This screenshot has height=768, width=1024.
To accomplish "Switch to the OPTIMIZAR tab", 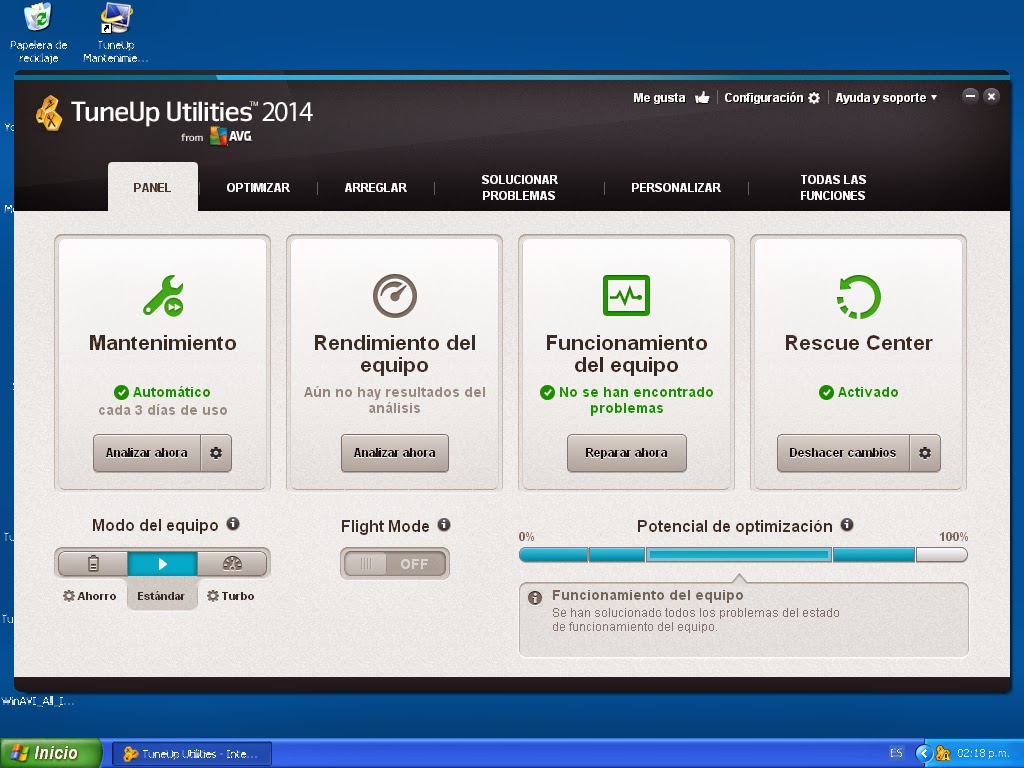I will (258, 187).
